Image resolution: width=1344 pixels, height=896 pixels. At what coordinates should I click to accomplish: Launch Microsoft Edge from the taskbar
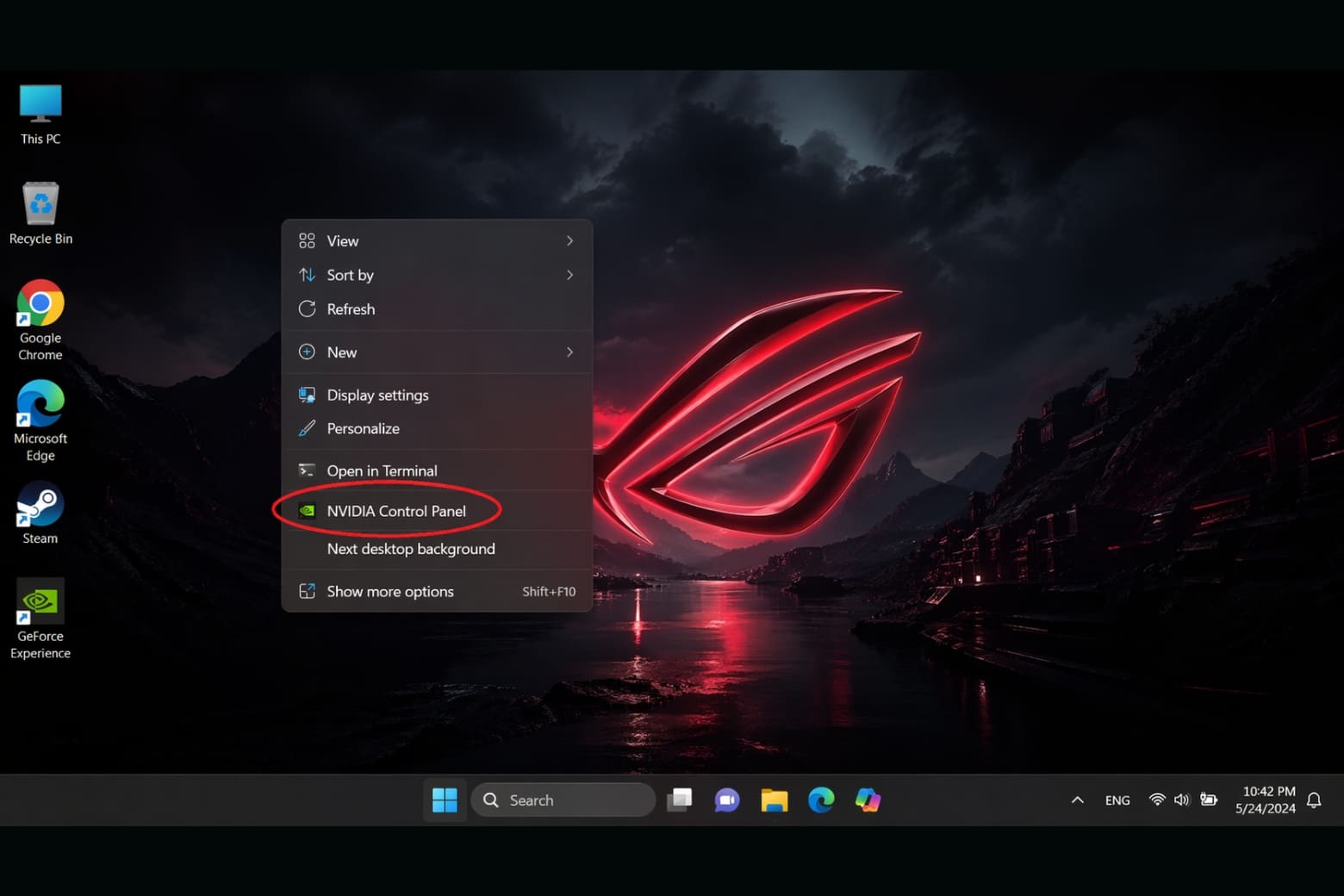pyautogui.click(x=821, y=800)
